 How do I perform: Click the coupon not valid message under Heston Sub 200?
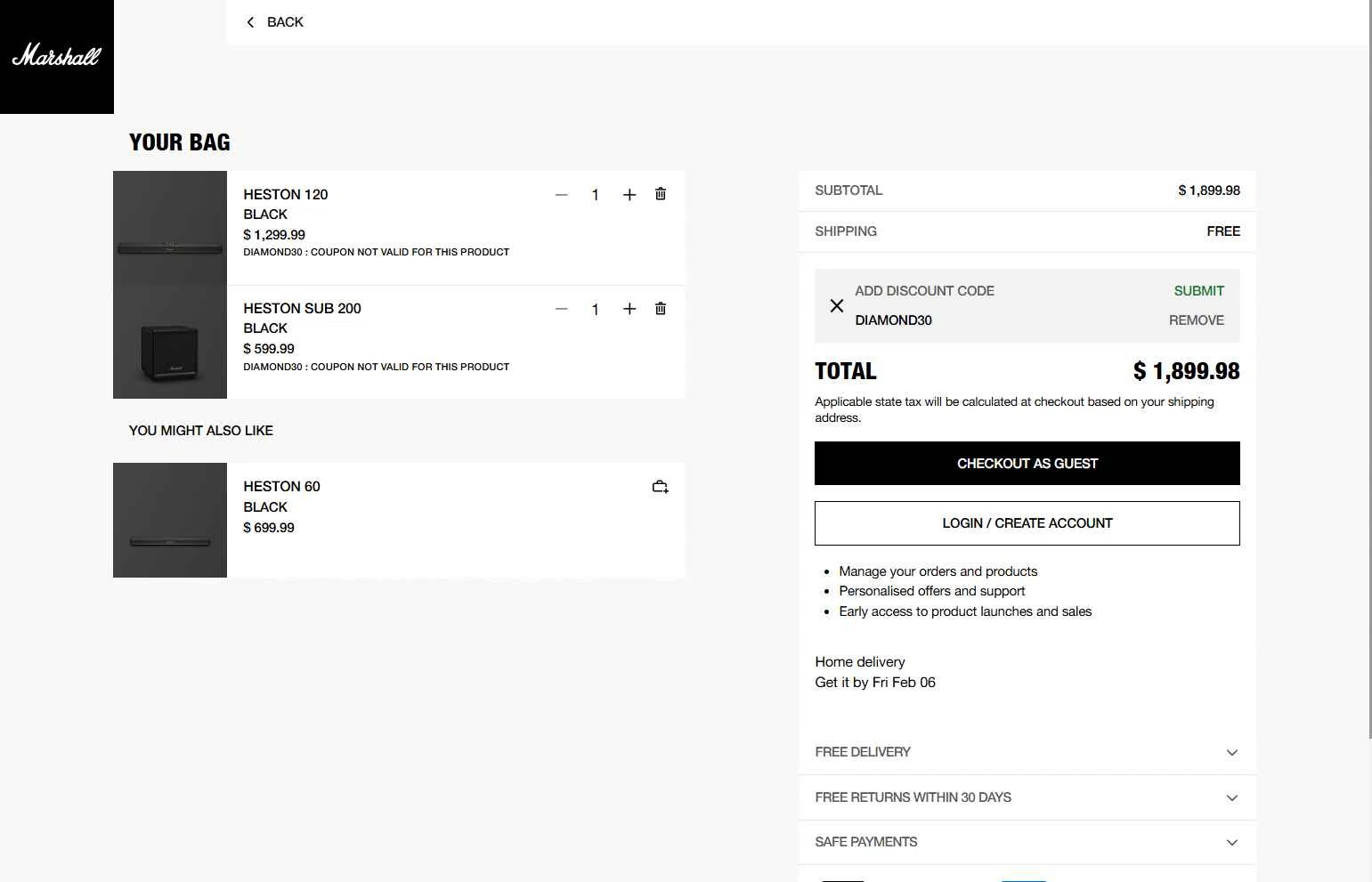pos(377,367)
